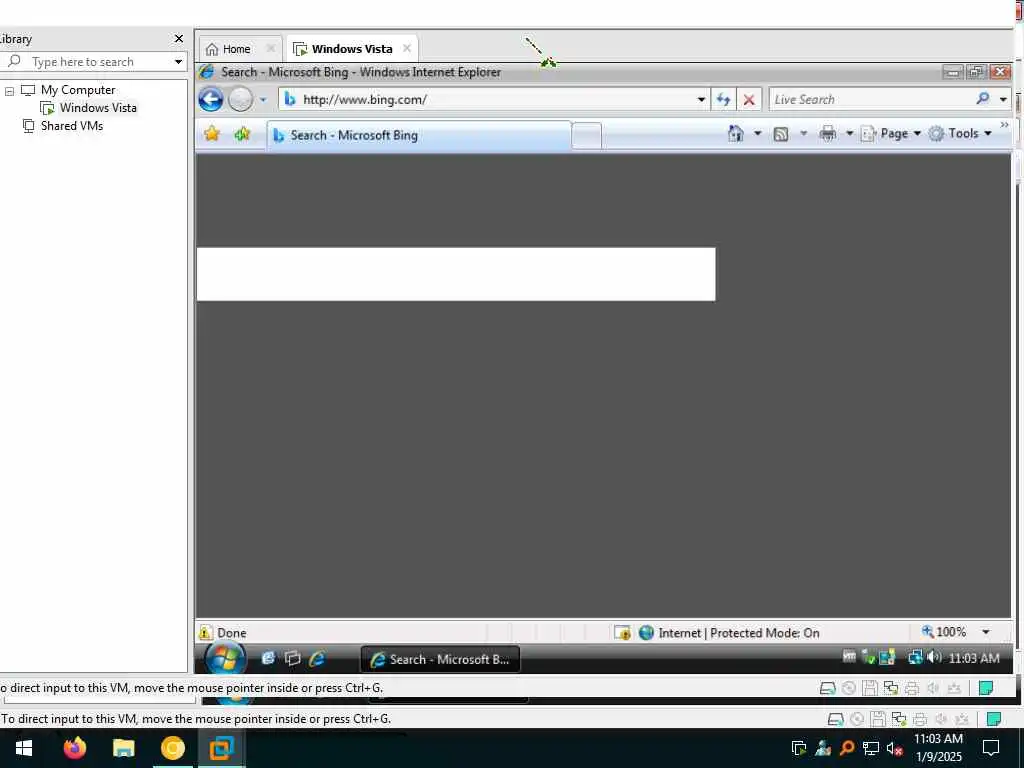Click the Live Search magnifier icon
1024x768 pixels.
point(983,99)
